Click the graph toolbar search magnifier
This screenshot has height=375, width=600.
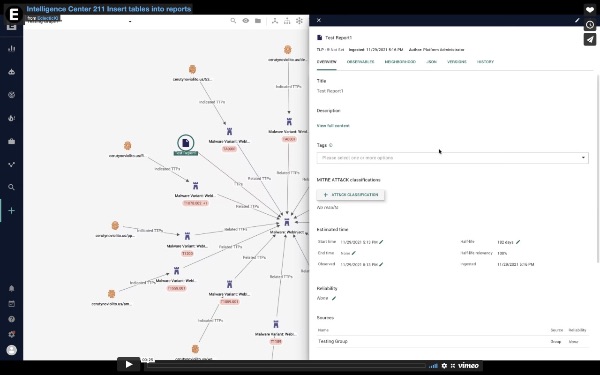tap(233, 21)
